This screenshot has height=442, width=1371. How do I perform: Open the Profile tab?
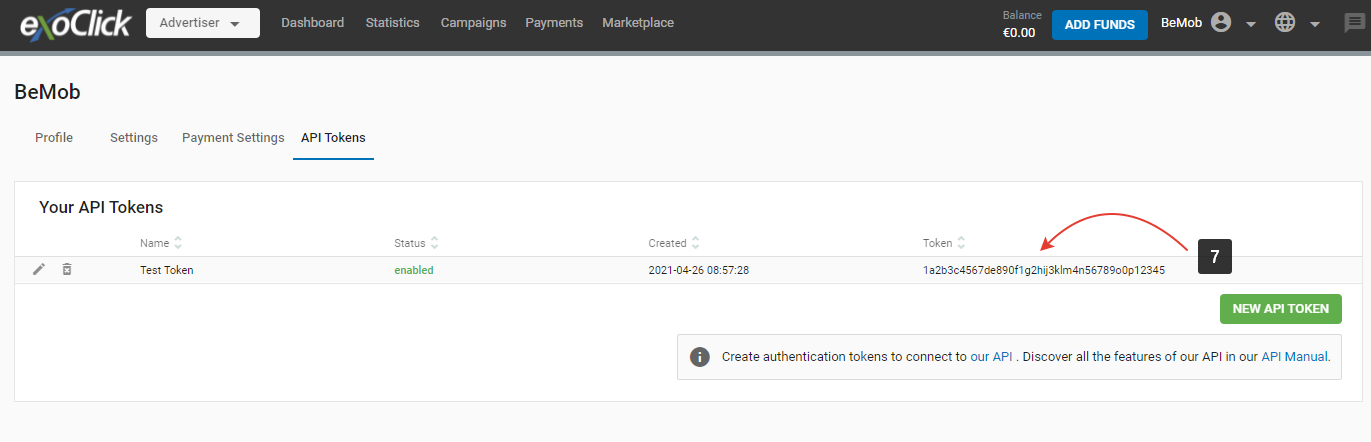(54, 138)
